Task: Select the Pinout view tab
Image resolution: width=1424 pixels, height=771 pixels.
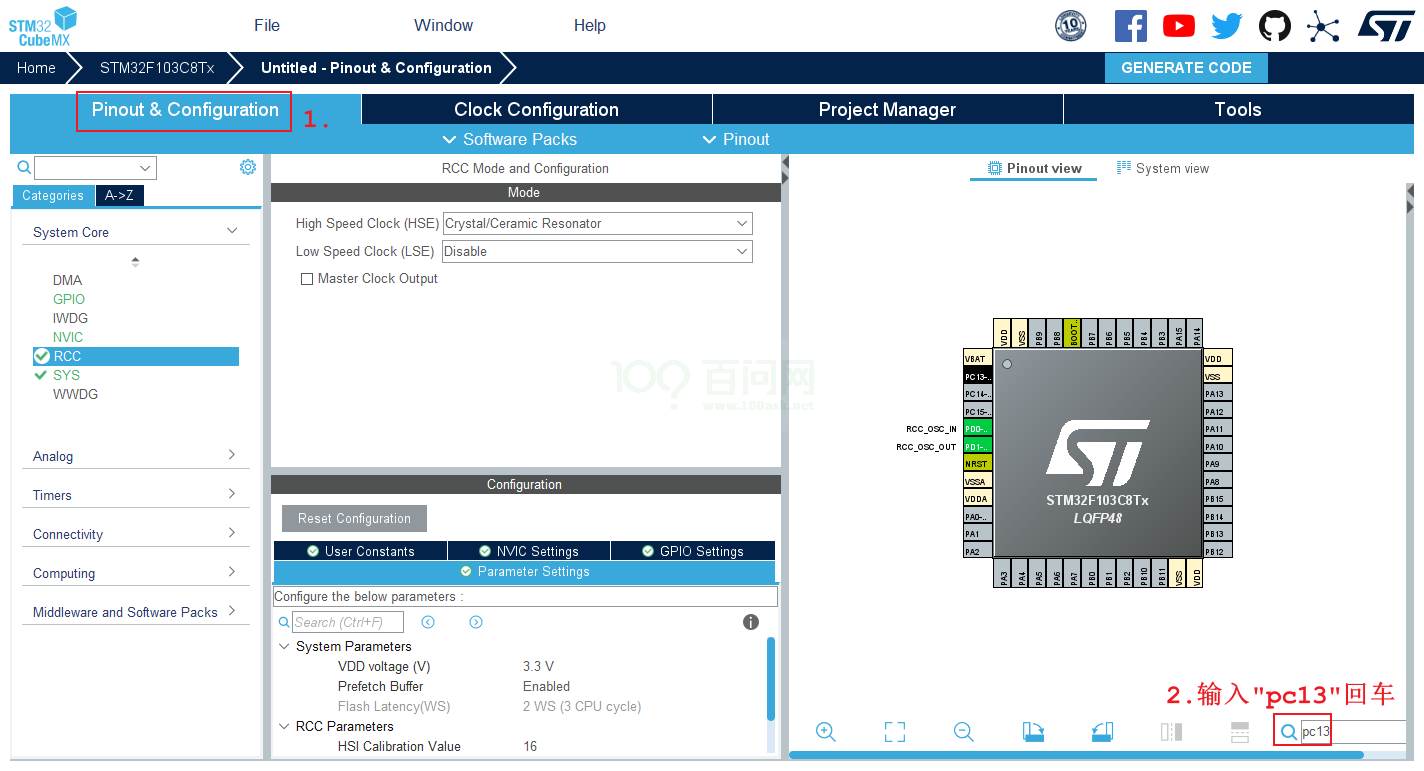Action: pos(1034,168)
